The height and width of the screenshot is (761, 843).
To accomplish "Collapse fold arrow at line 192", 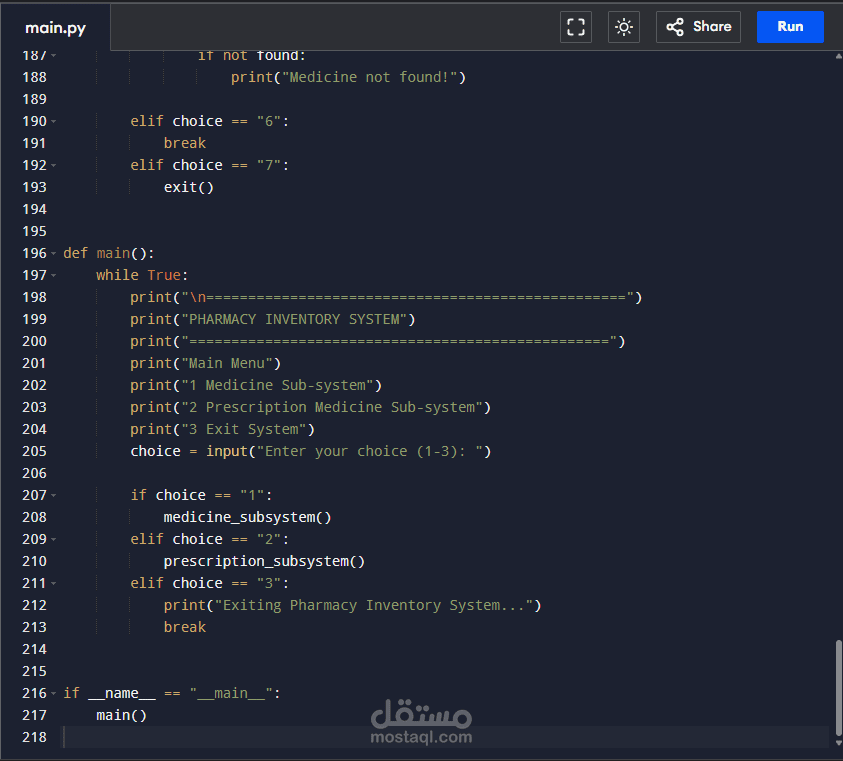I will (53, 166).
